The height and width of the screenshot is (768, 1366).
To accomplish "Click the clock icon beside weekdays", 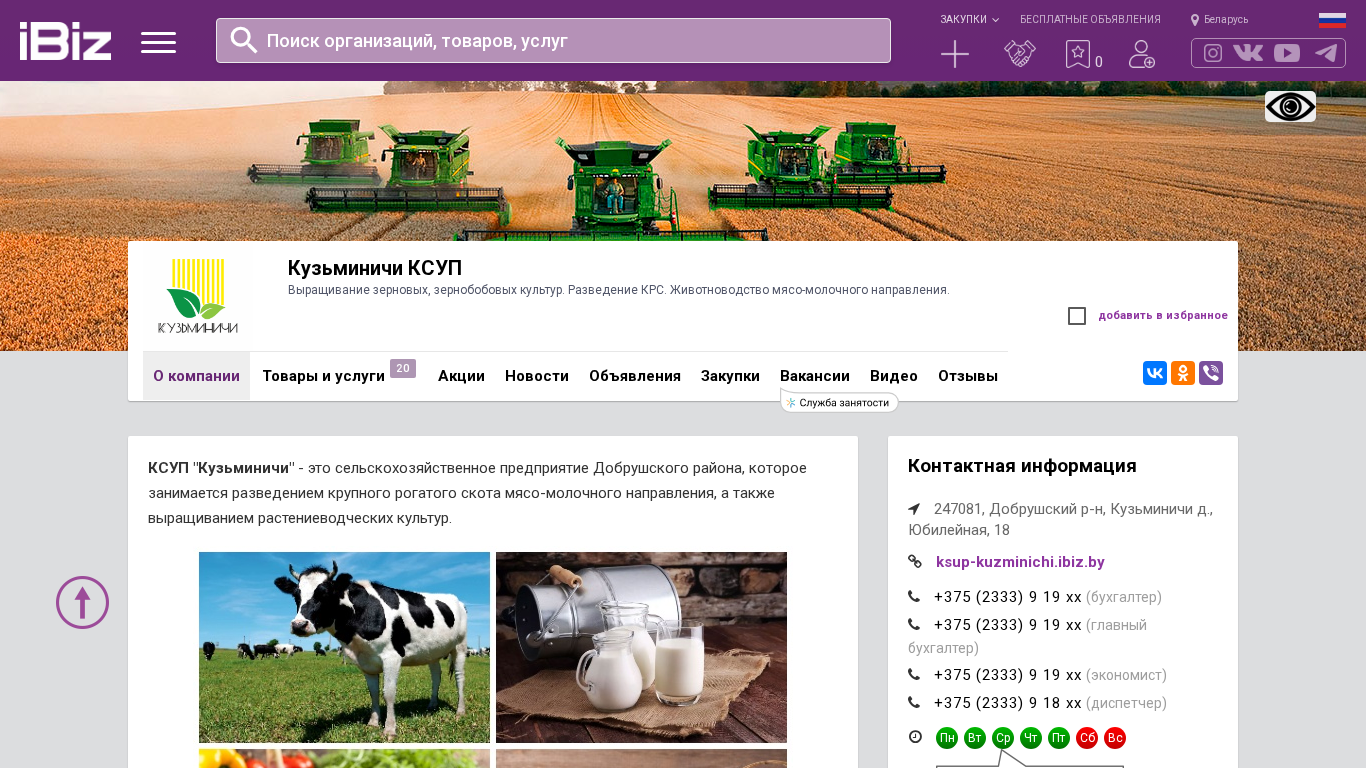I will pyautogui.click(x=915, y=737).
